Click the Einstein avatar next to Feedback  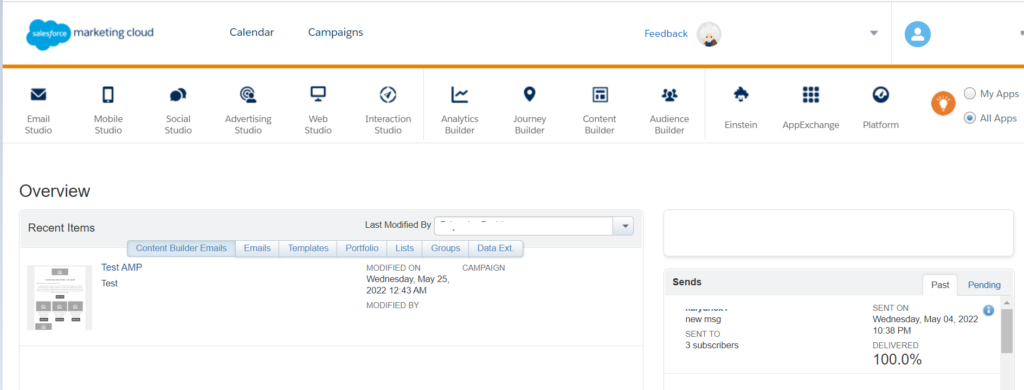(709, 34)
